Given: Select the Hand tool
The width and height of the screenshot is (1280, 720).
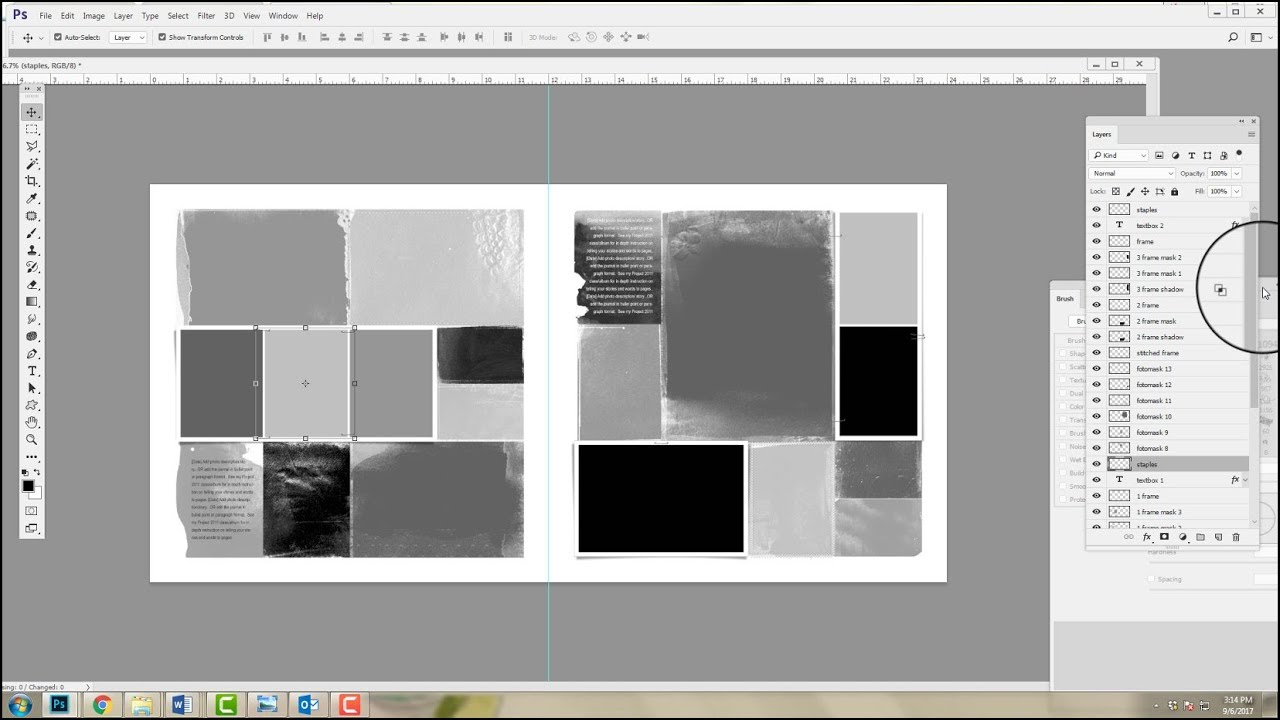Looking at the screenshot, I should tap(32, 422).
